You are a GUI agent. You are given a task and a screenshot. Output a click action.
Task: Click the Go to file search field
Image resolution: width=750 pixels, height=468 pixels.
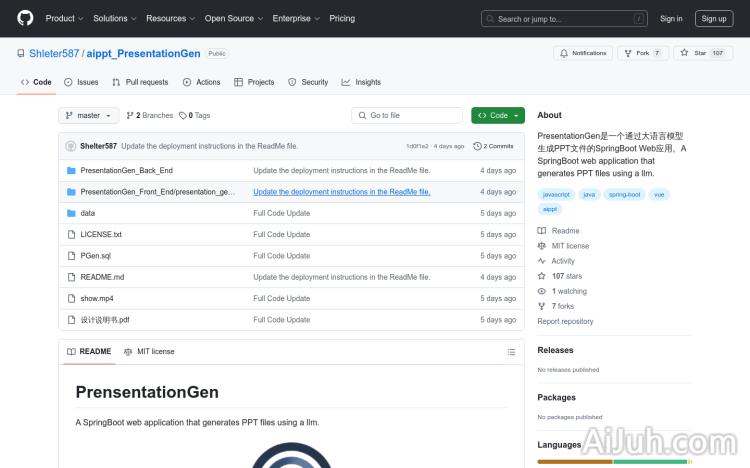(407, 115)
